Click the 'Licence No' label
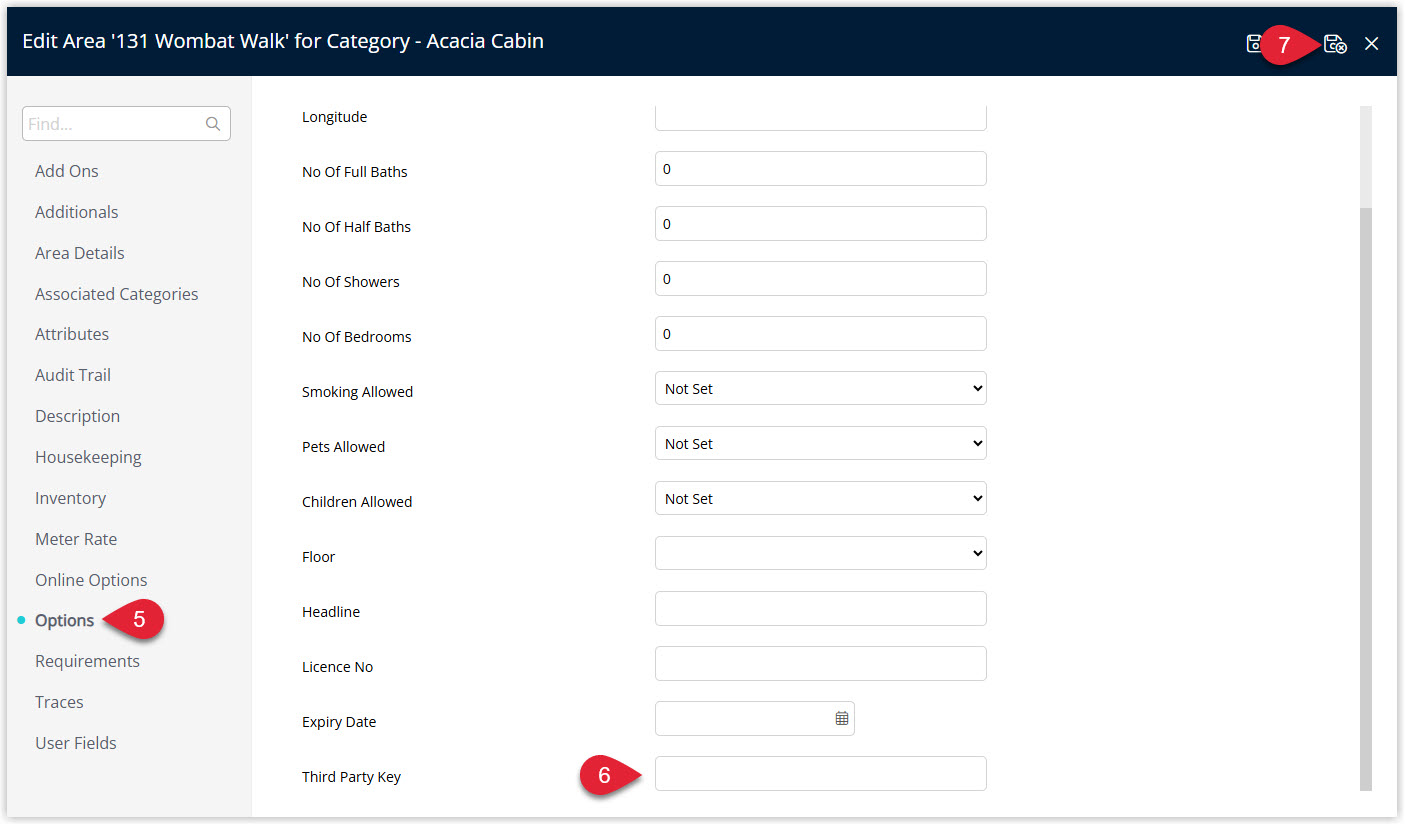 point(337,667)
